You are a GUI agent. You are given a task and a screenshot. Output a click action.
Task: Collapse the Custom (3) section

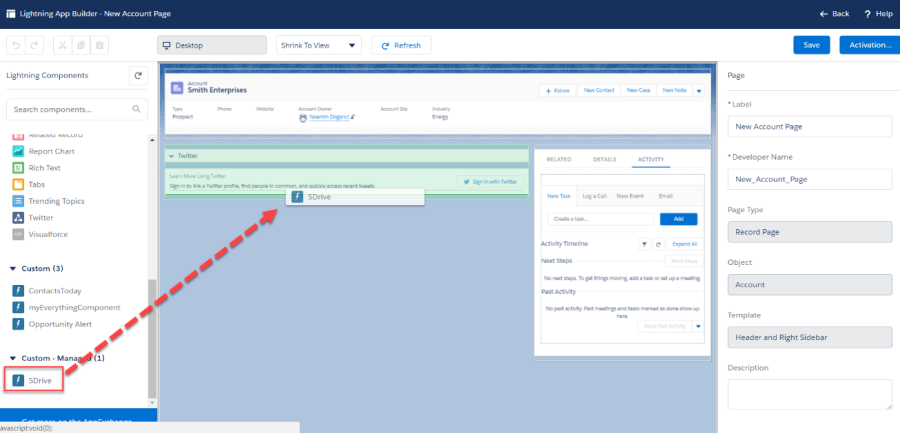(x=13, y=269)
